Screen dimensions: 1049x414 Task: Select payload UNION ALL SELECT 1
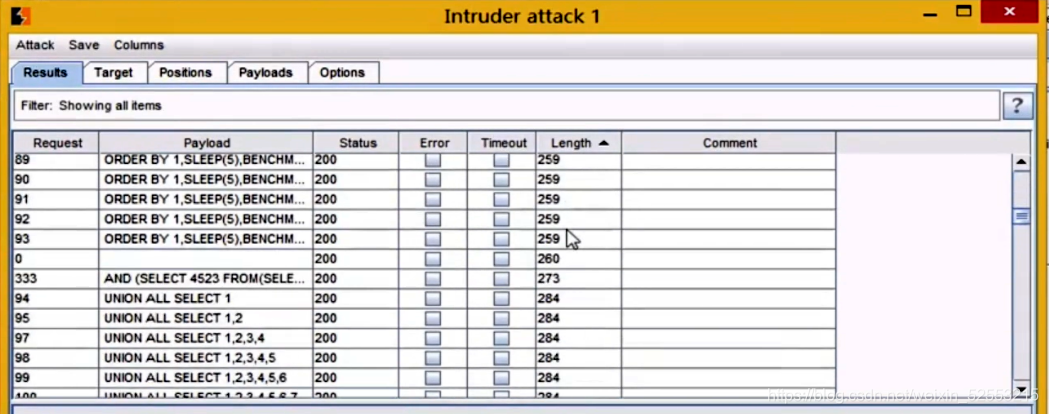pyautogui.click(x=206, y=298)
